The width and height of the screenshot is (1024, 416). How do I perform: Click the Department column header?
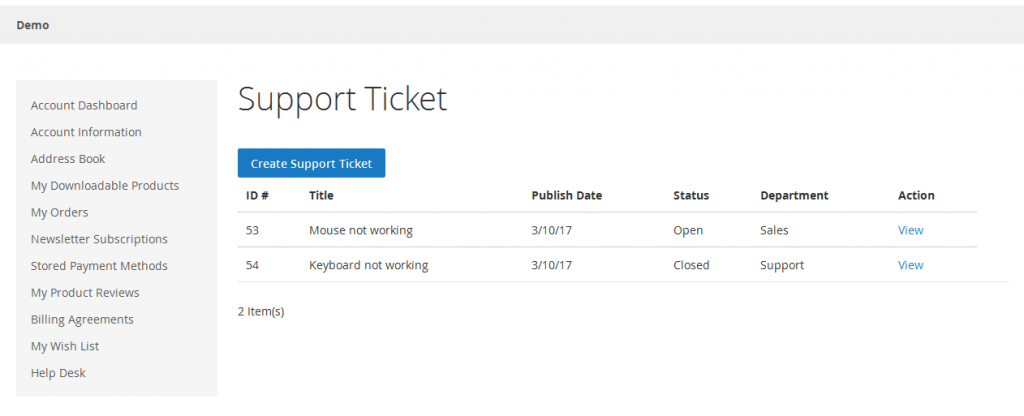coord(794,195)
